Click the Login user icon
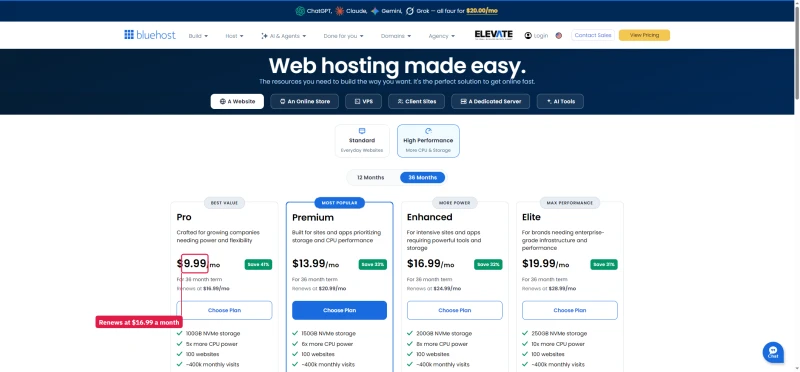The width and height of the screenshot is (800, 372). click(528, 36)
